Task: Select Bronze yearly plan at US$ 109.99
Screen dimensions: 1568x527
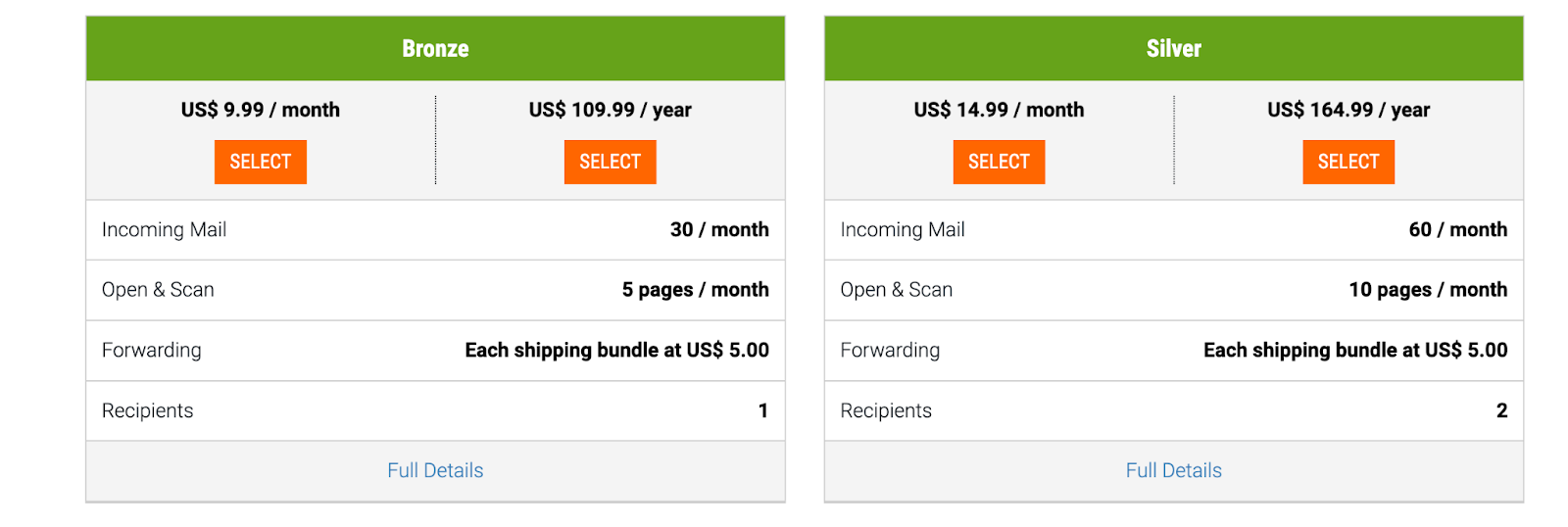Action: (610, 162)
